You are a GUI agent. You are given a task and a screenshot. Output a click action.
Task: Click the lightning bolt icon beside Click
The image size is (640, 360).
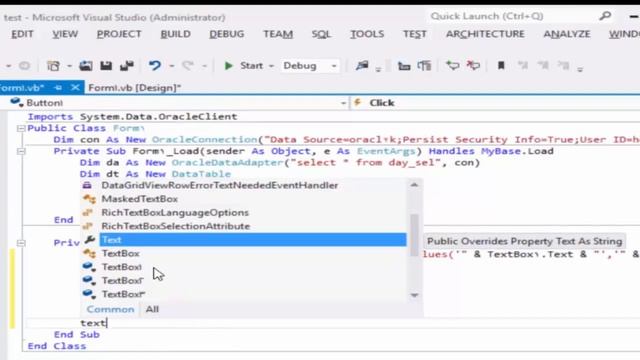[x=358, y=102]
